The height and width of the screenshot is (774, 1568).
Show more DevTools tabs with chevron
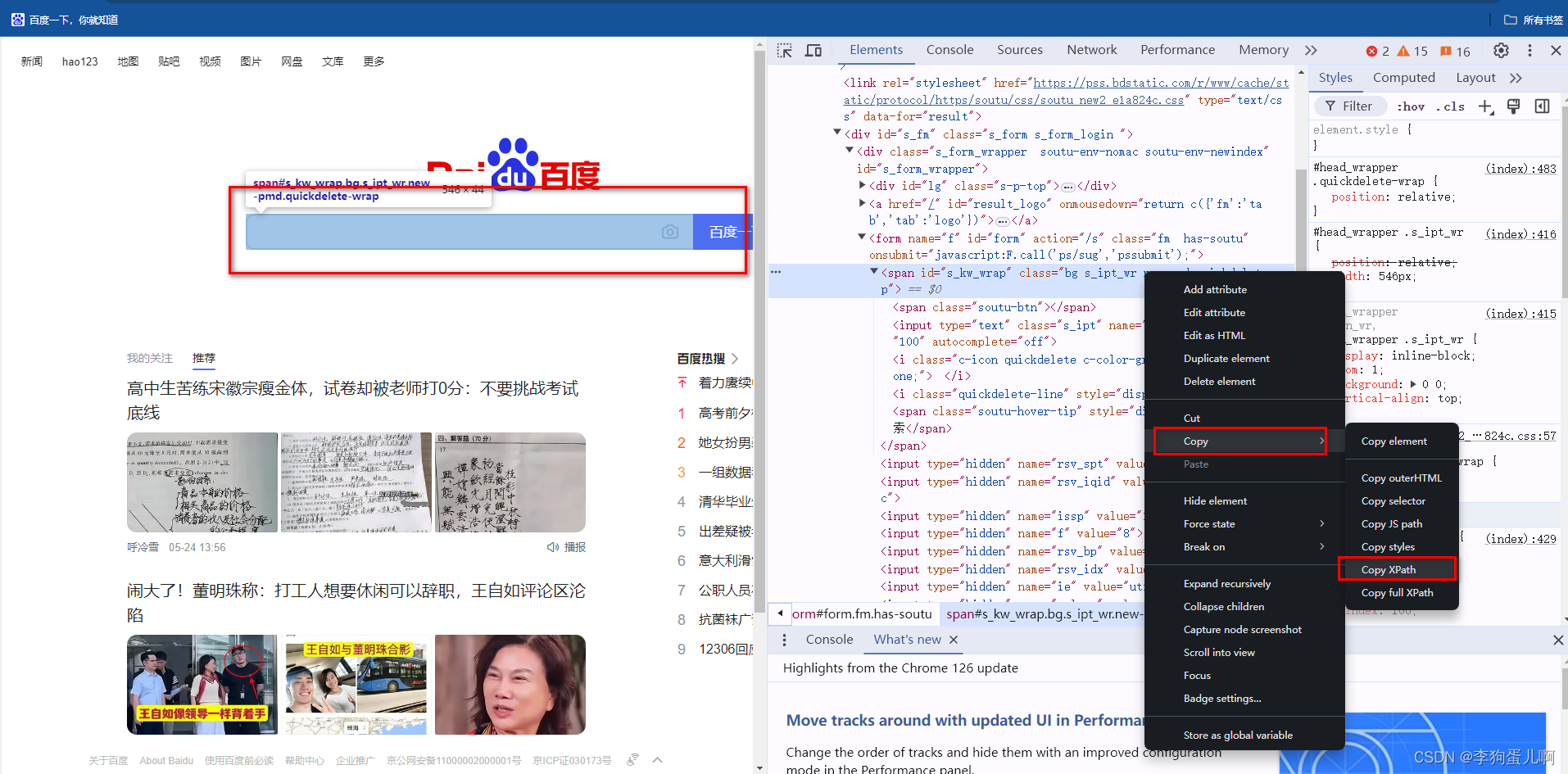[x=1311, y=50]
